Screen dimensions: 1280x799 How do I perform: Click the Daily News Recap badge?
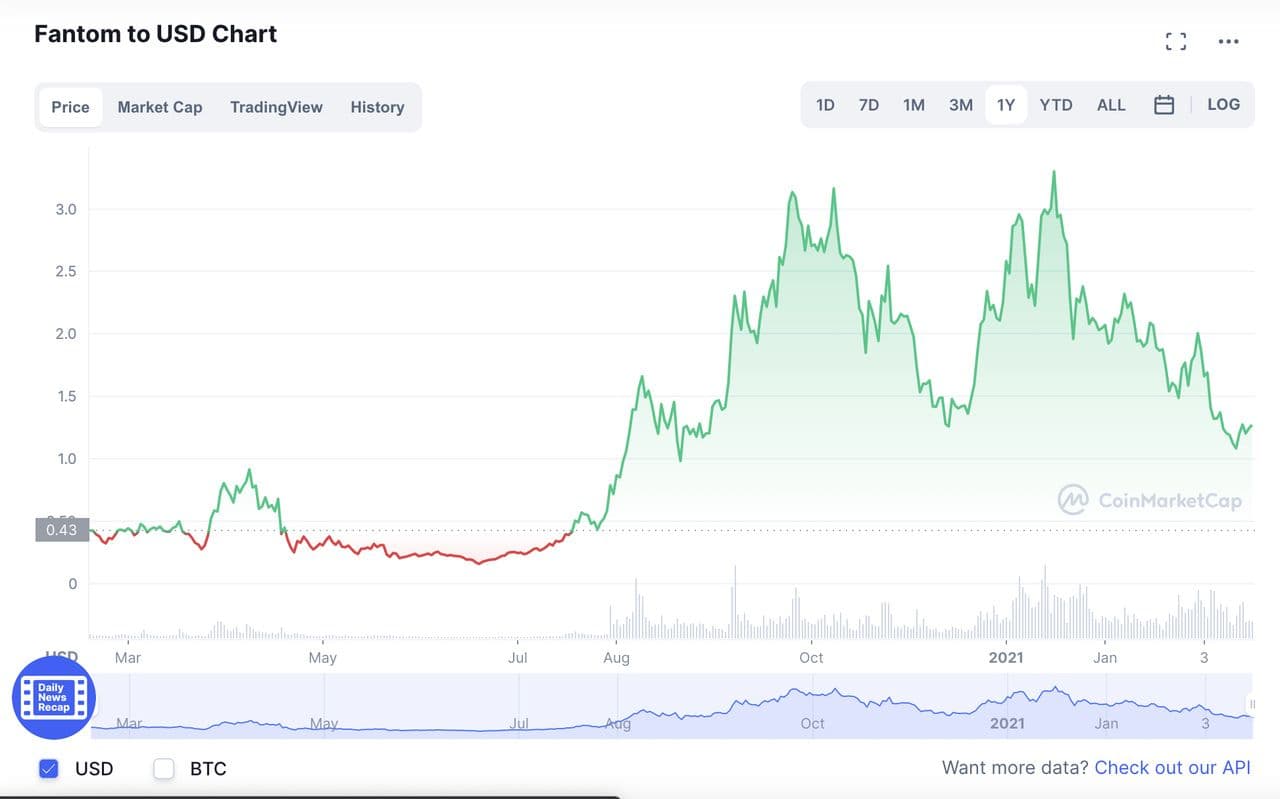pos(54,698)
